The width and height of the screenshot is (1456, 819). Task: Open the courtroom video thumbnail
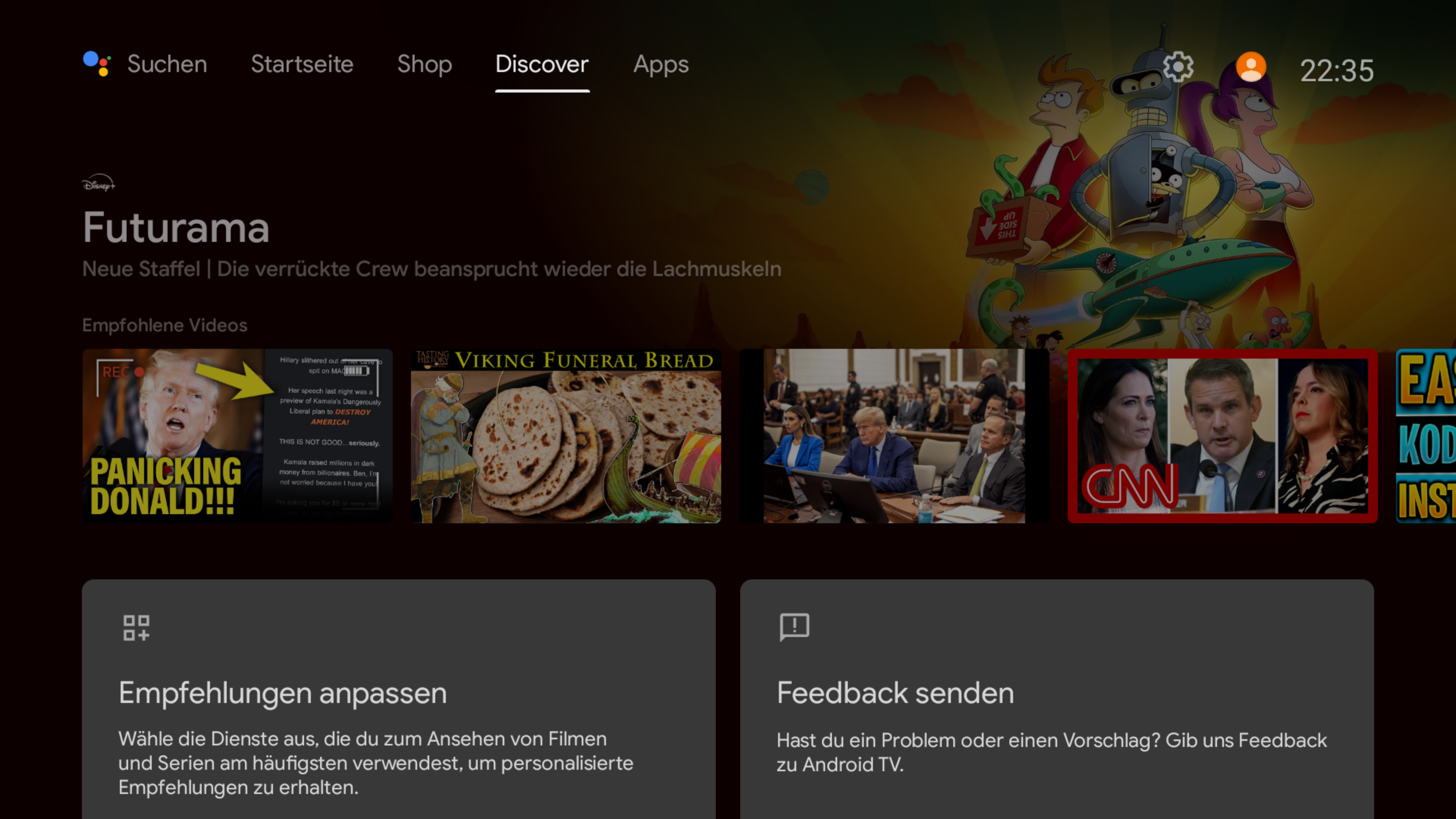coord(894,436)
